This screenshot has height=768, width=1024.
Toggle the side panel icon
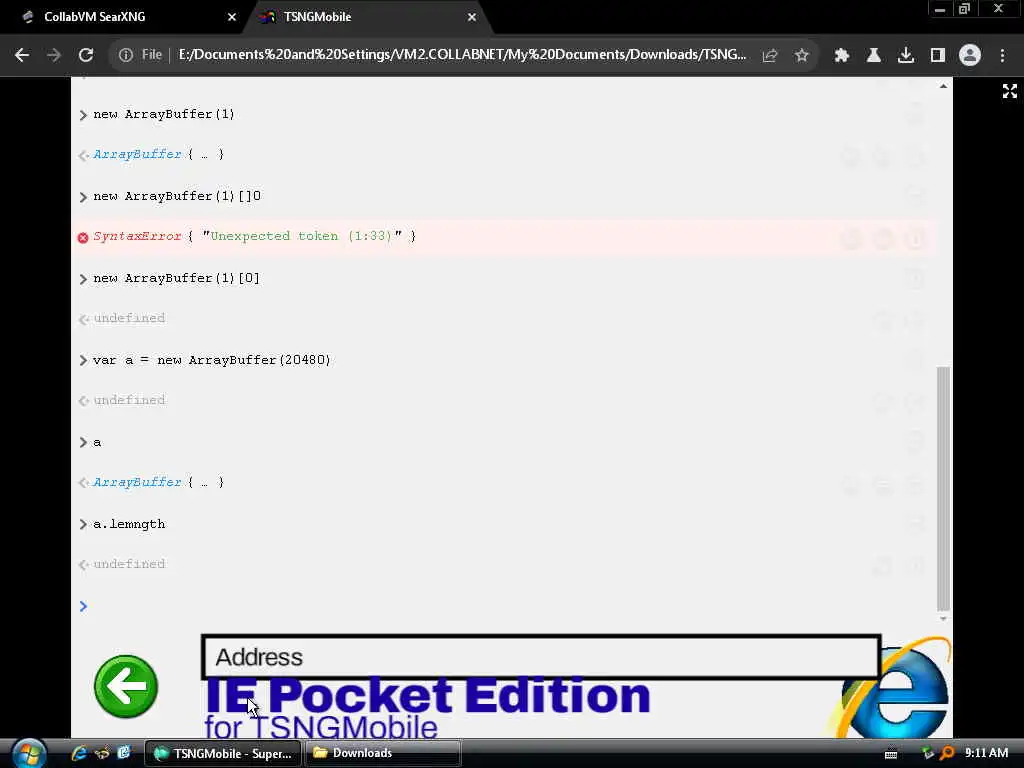coord(937,56)
